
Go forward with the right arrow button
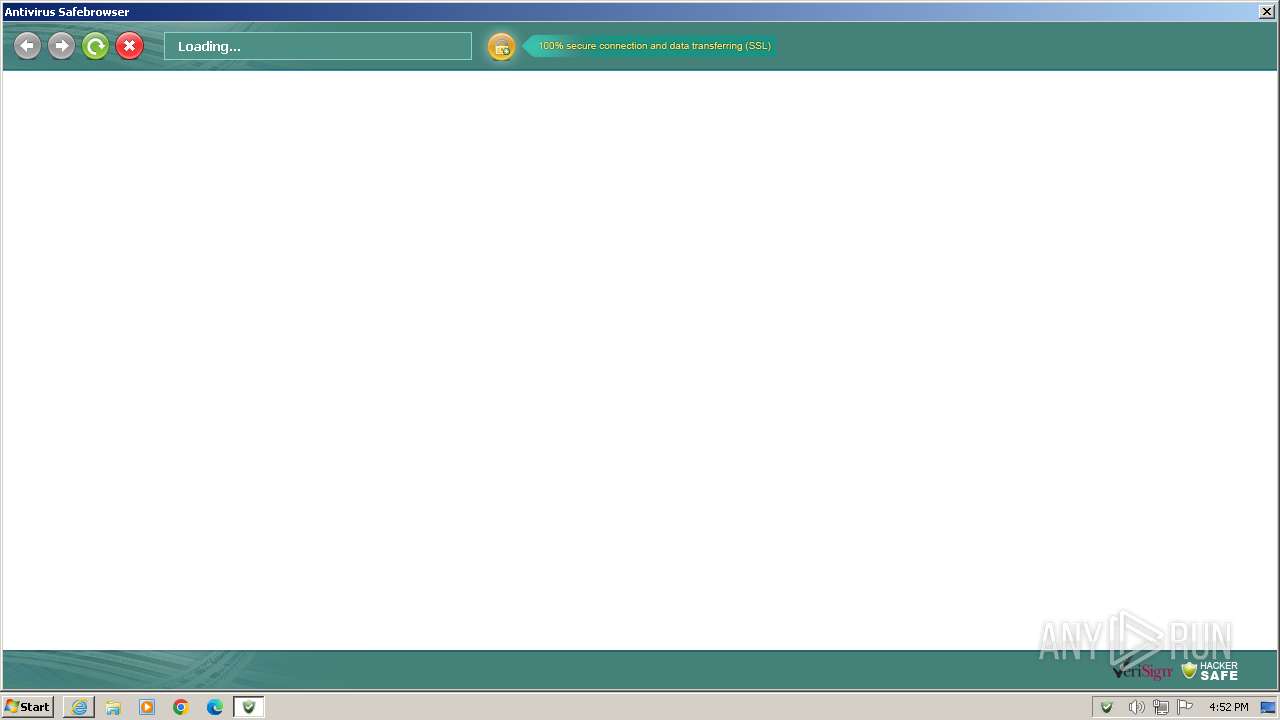pyautogui.click(x=62, y=46)
